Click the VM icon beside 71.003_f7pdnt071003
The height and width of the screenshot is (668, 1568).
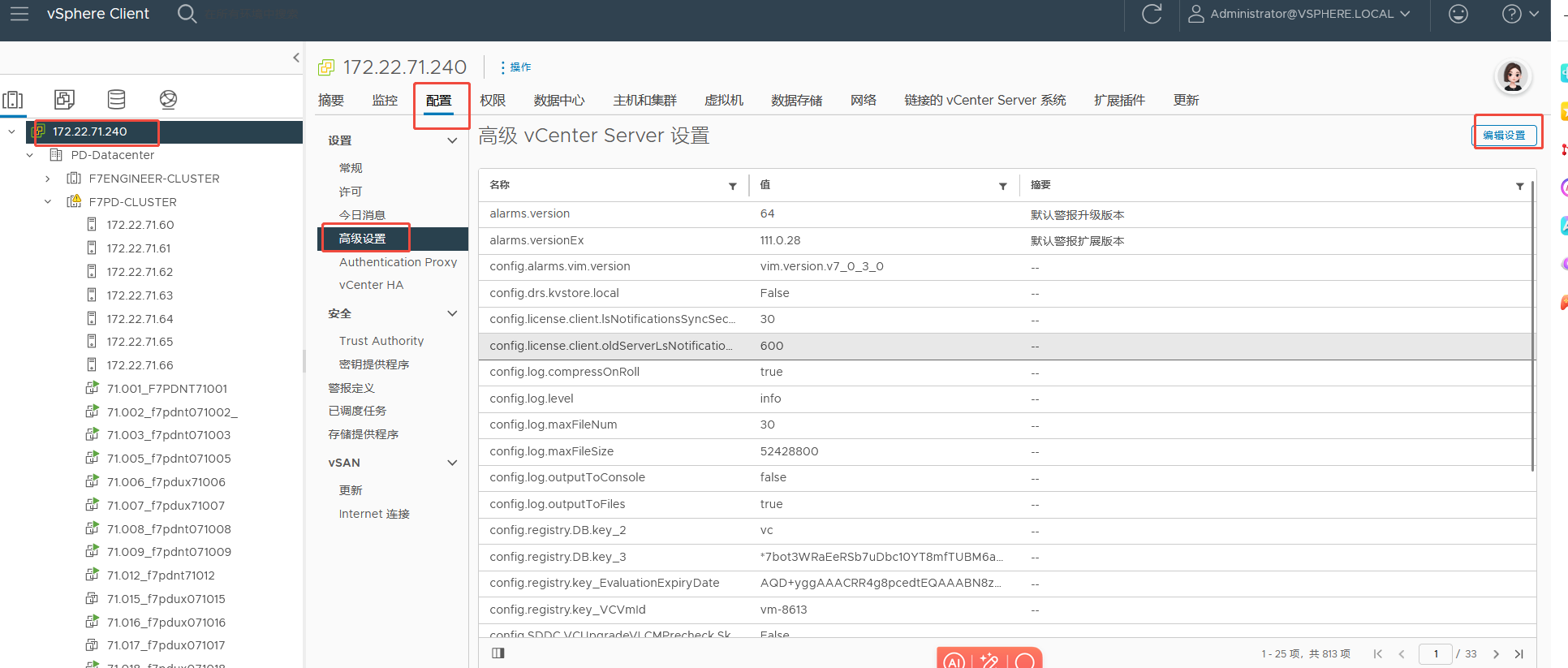coord(92,435)
